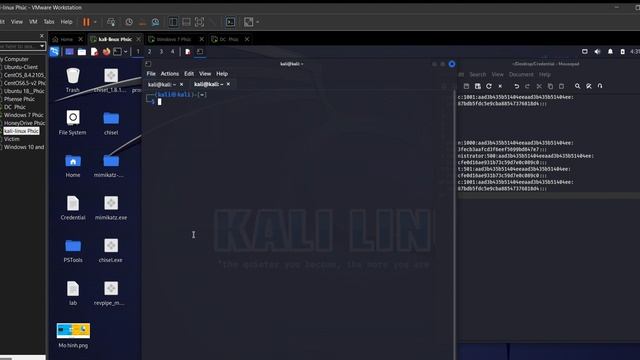The image size is (640, 360).
Task: Open terminal launcher dropdown arrow in panel
Action: coord(126,51)
